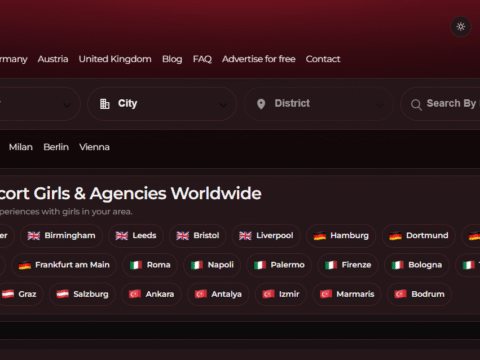Open the FAQ page
Image resolution: width=480 pixels, height=360 pixels.
(x=202, y=59)
